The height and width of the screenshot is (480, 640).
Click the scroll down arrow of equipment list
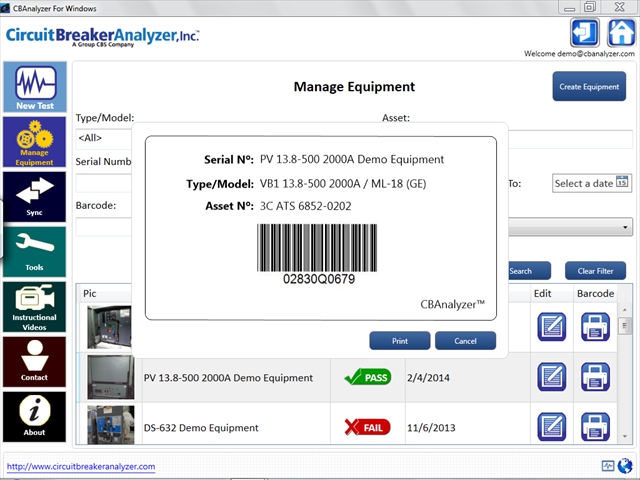click(x=624, y=437)
